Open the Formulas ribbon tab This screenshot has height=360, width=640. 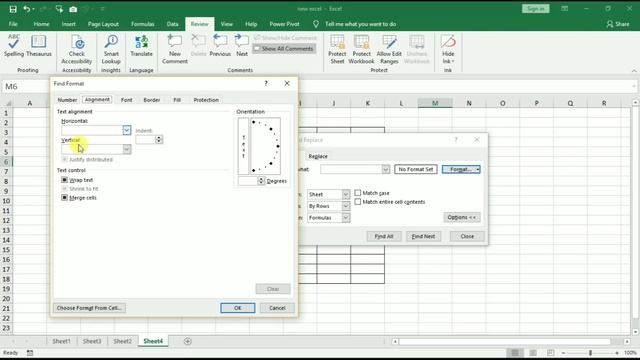pos(142,24)
